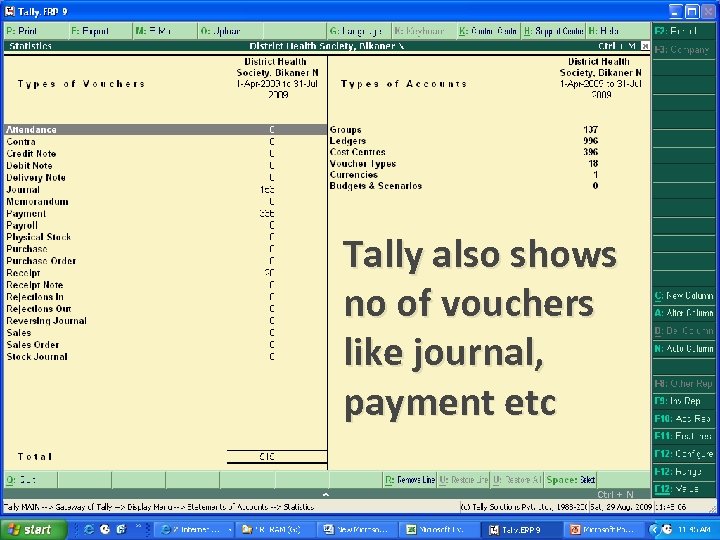Click Q: Quit on bottom bar
This screenshot has width=720, height=540.
[x=30, y=480]
